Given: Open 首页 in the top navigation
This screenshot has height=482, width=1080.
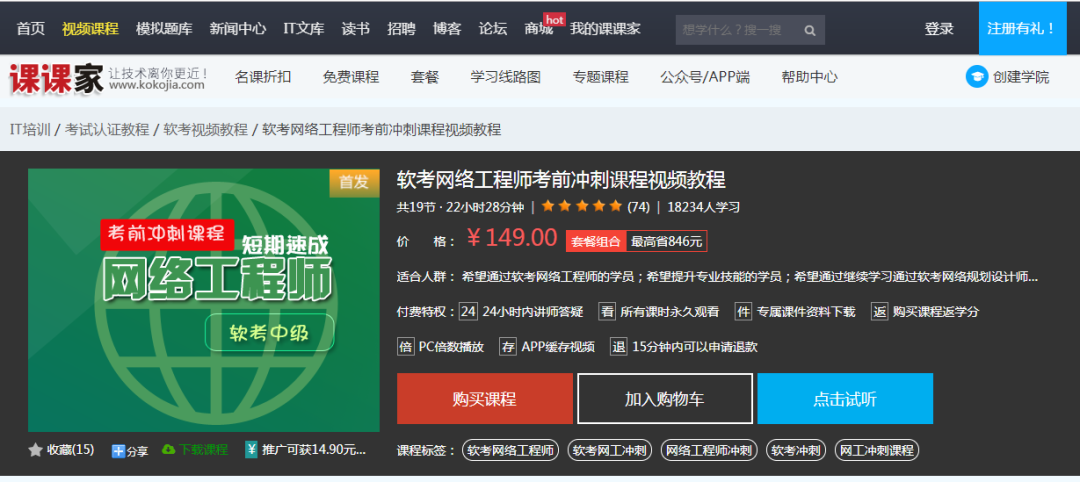Looking at the screenshot, I should [x=30, y=29].
